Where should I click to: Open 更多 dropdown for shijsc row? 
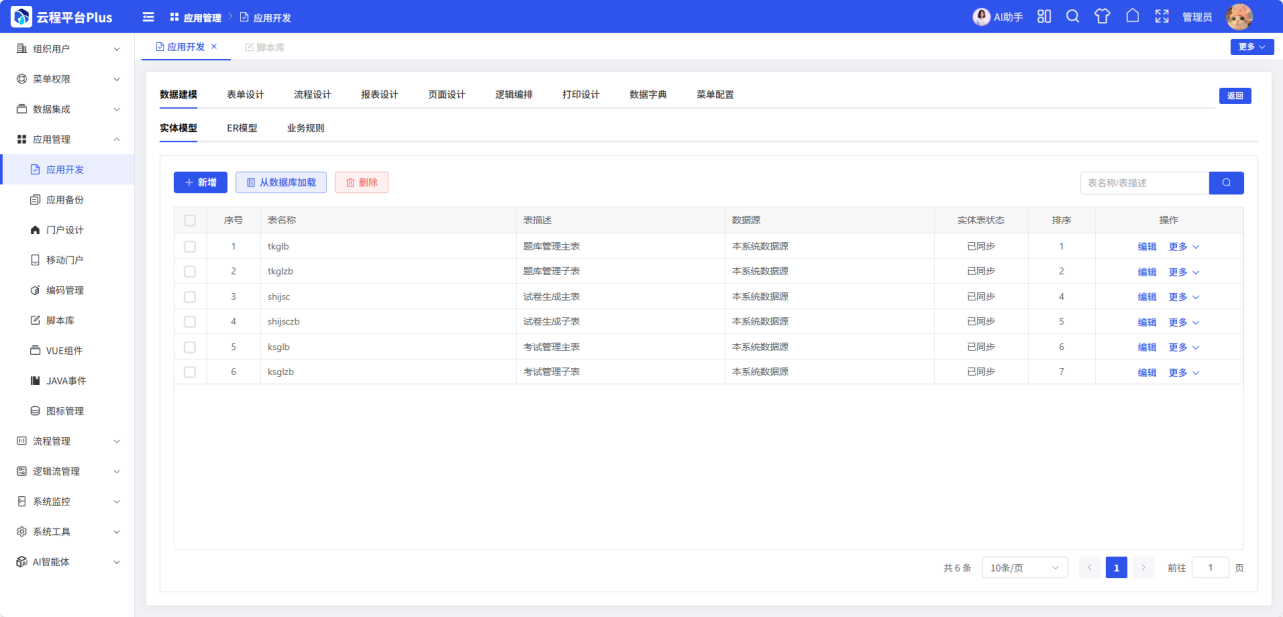[1184, 297]
